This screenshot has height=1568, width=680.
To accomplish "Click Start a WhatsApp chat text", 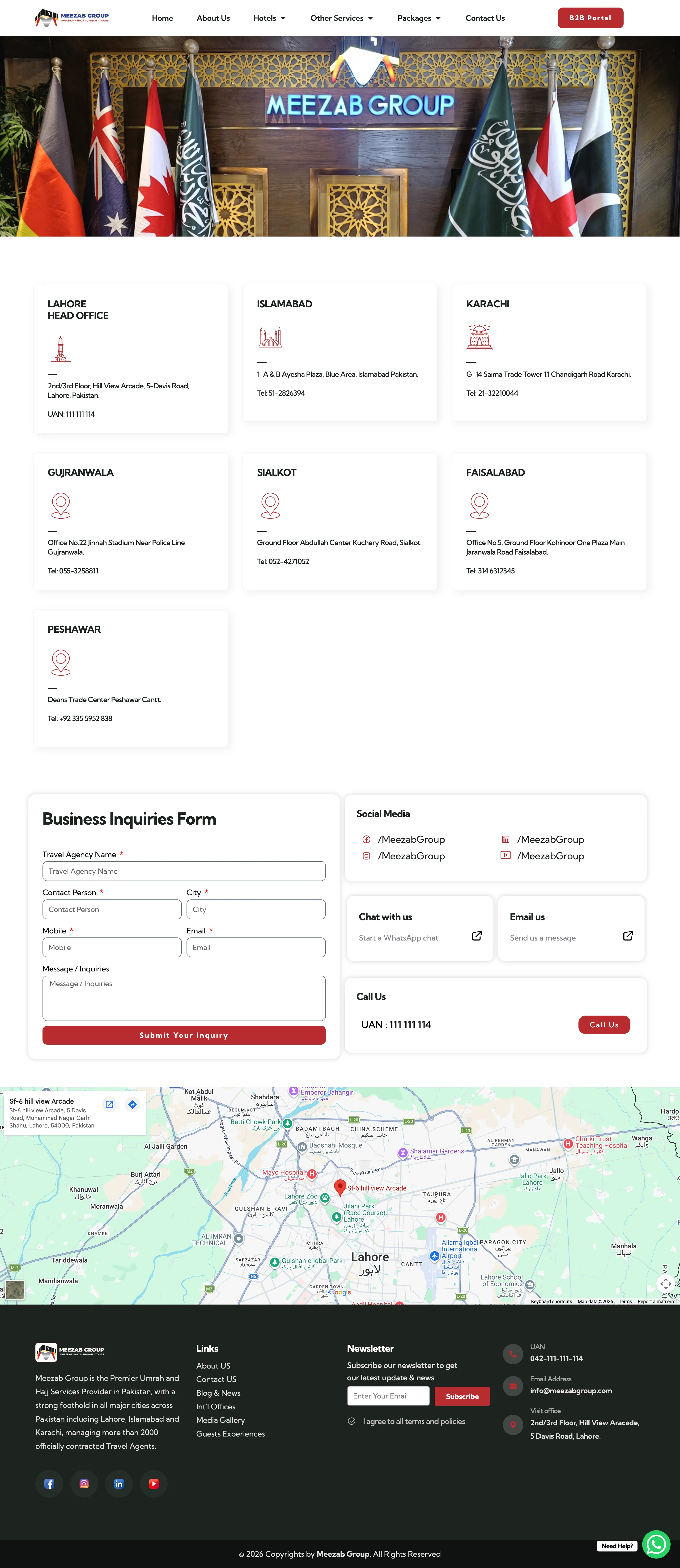I will (x=398, y=937).
